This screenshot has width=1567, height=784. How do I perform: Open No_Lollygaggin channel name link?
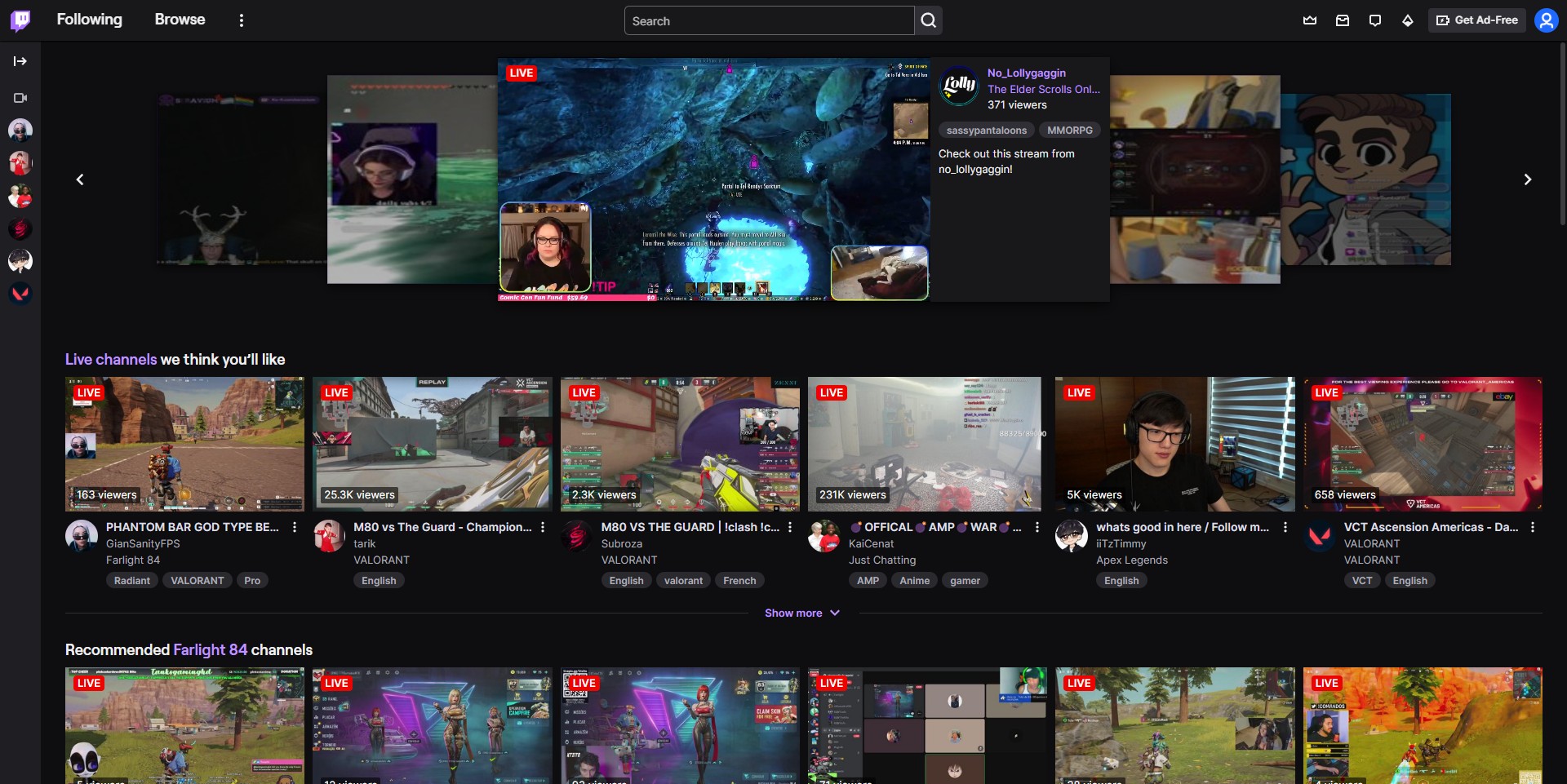click(1027, 73)
